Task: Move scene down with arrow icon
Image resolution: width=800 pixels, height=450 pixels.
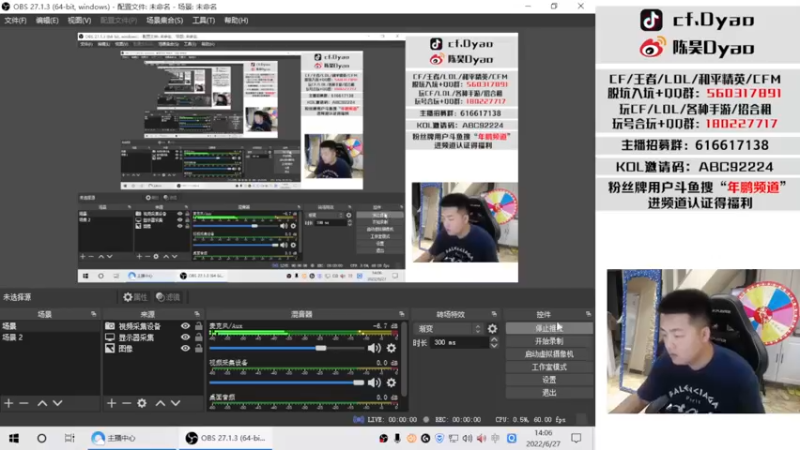Action: point(58,403)
